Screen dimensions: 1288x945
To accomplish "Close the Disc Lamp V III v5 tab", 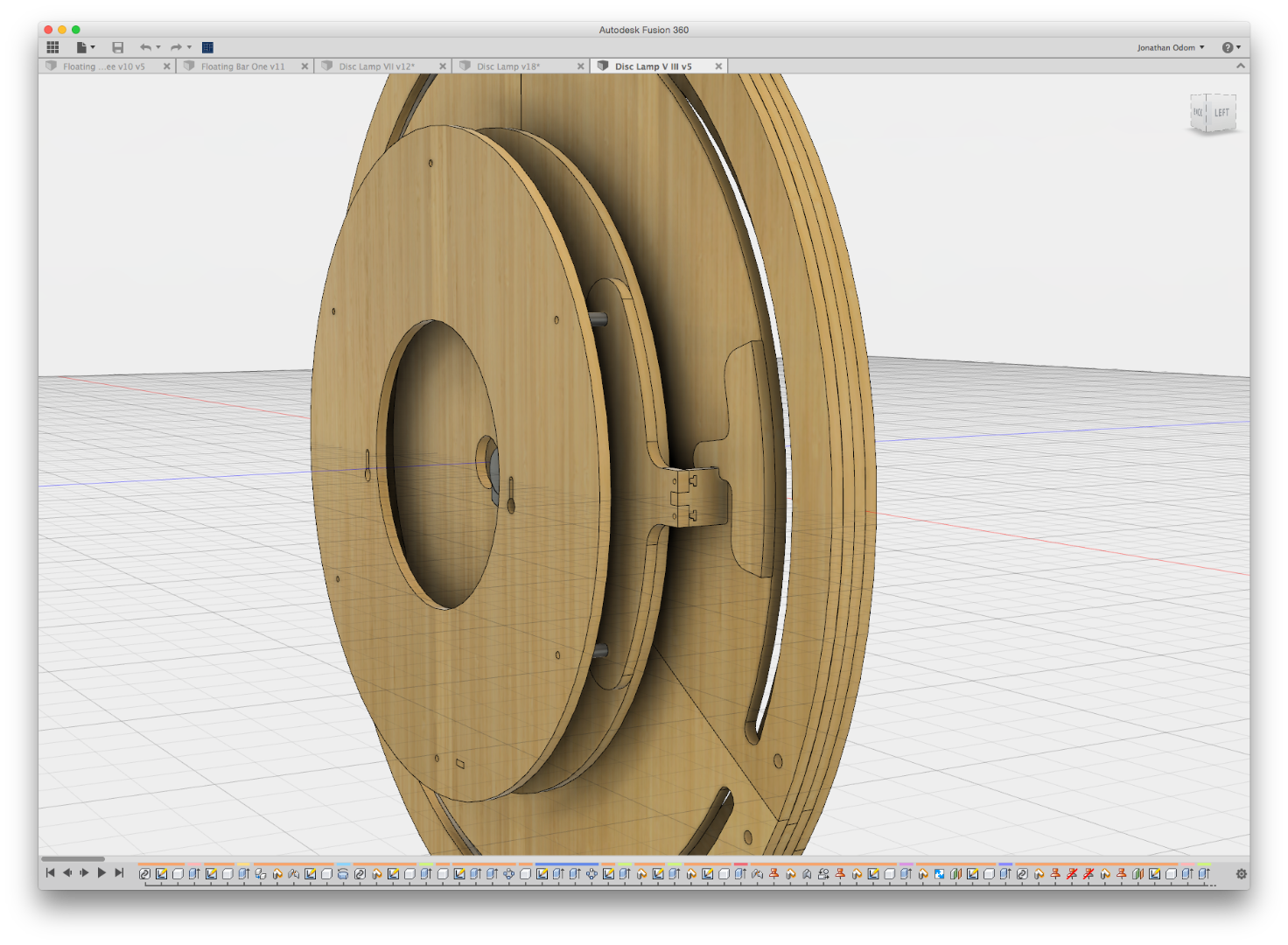I will [718, 66].
